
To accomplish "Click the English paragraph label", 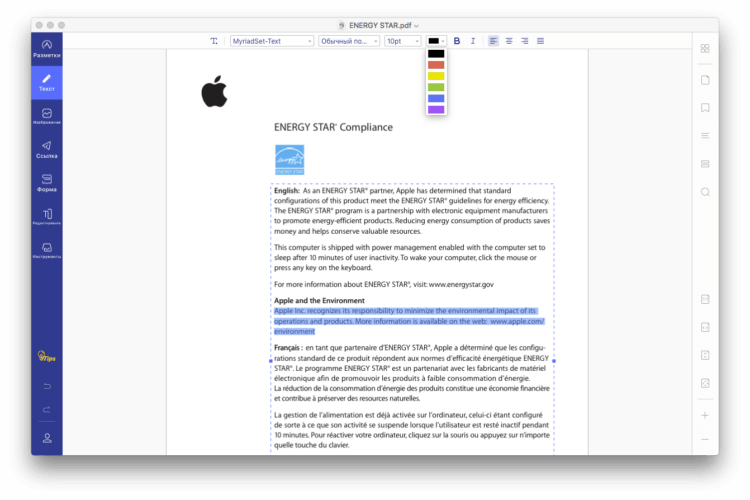I will pos(287,190).
